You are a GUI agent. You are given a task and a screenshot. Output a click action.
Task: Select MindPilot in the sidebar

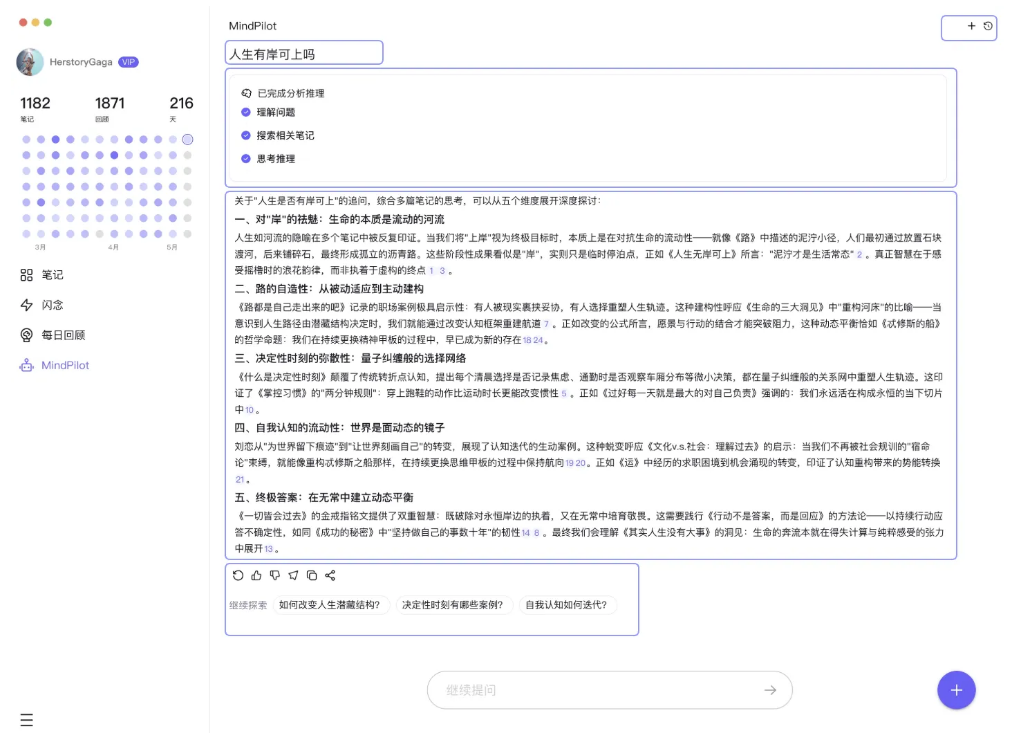[x=64, y=365]
